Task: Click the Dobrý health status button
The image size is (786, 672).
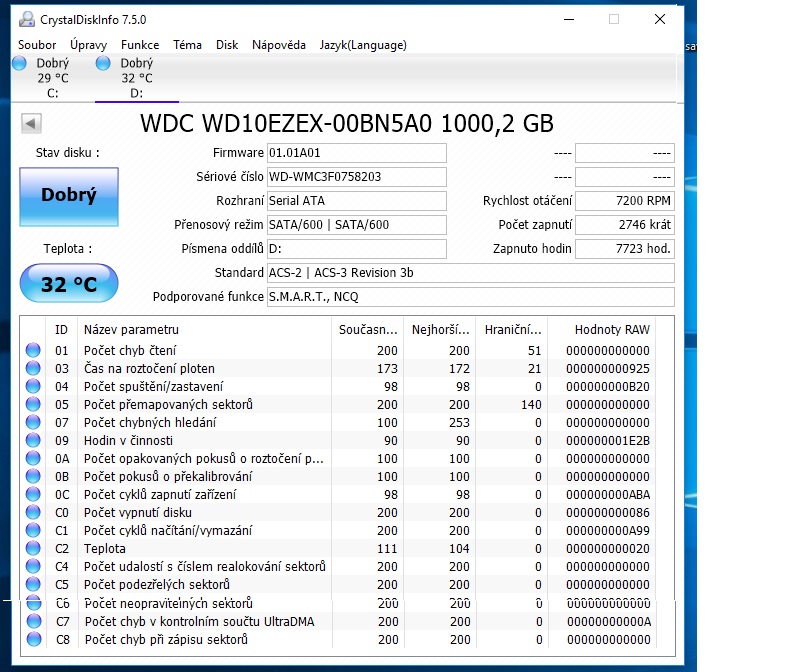Action: tap(69, 196)
